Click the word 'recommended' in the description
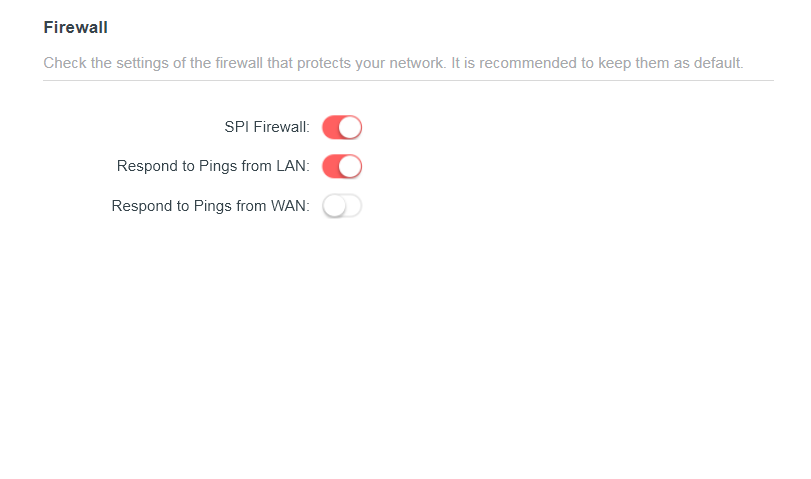Screen dimensions: 811x479 [528, 63]
